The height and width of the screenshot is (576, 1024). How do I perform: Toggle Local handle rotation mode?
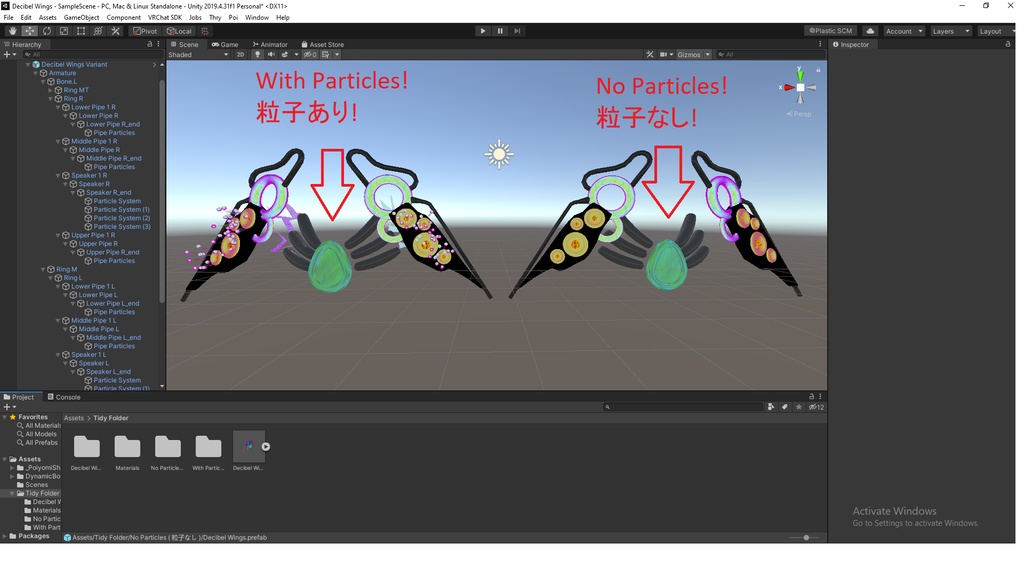[x=179, y=31]
